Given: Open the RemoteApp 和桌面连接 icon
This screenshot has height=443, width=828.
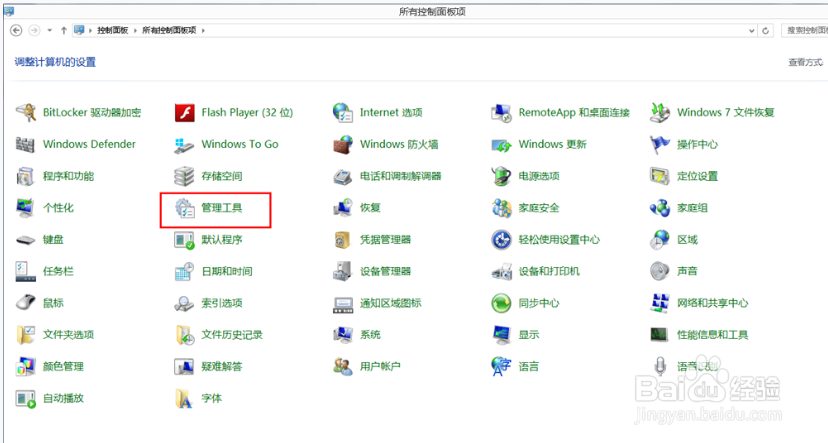Looking at the screenshot, I should click(x=501, y=112).
